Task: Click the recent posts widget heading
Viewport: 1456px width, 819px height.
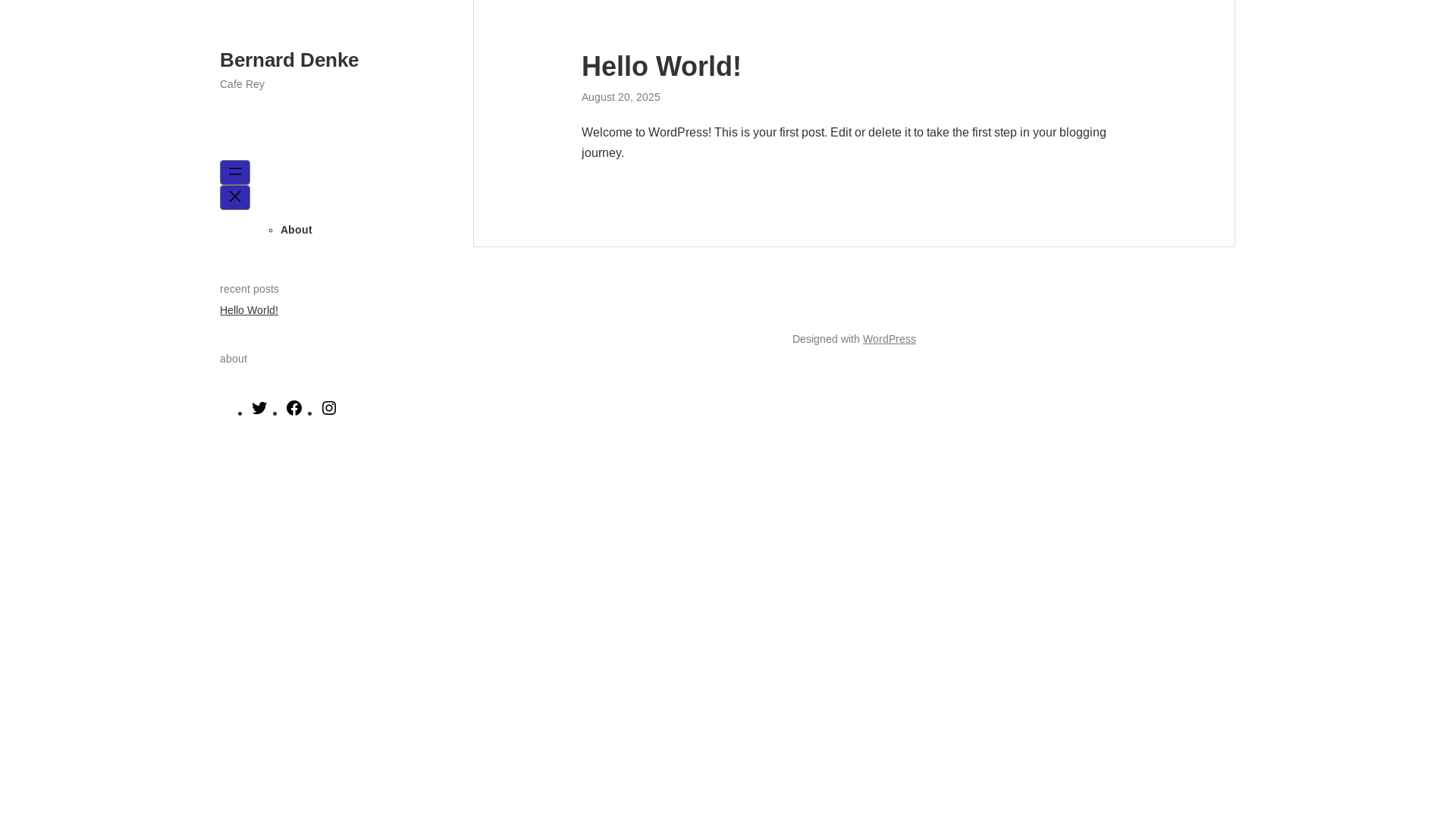Action: click(249, 289)
